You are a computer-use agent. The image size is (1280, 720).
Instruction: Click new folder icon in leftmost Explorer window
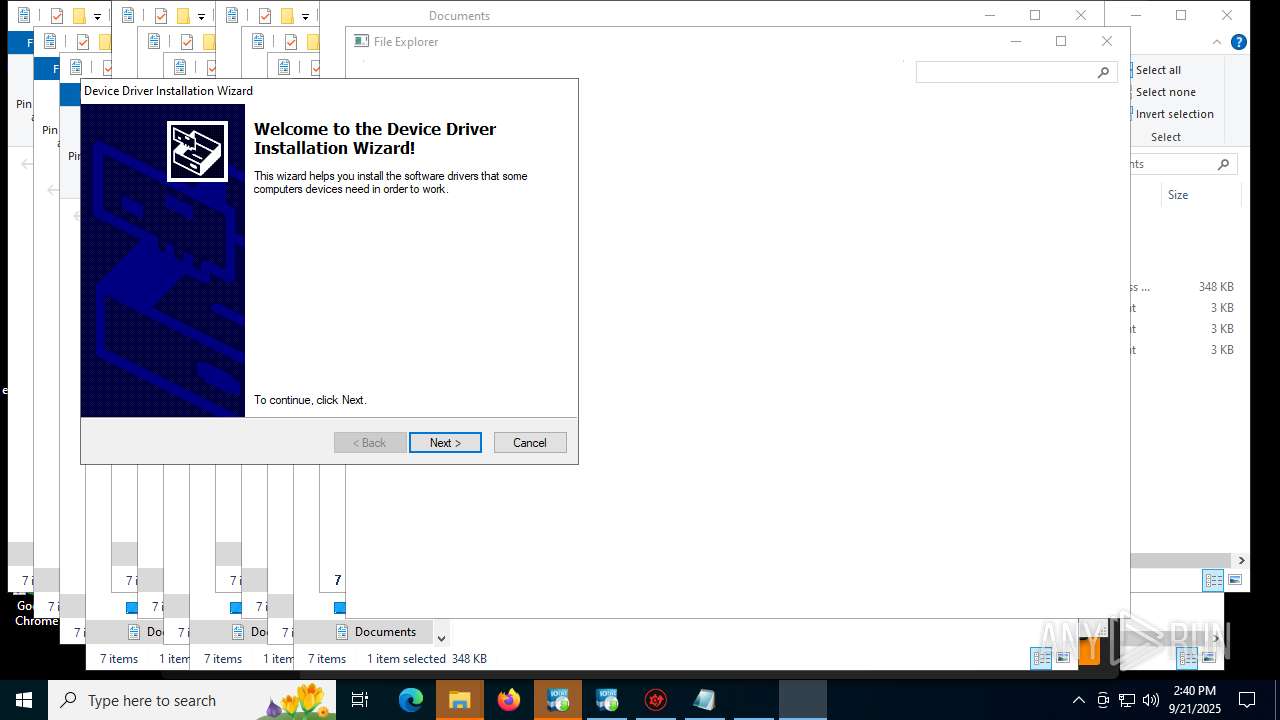point(79,16)
